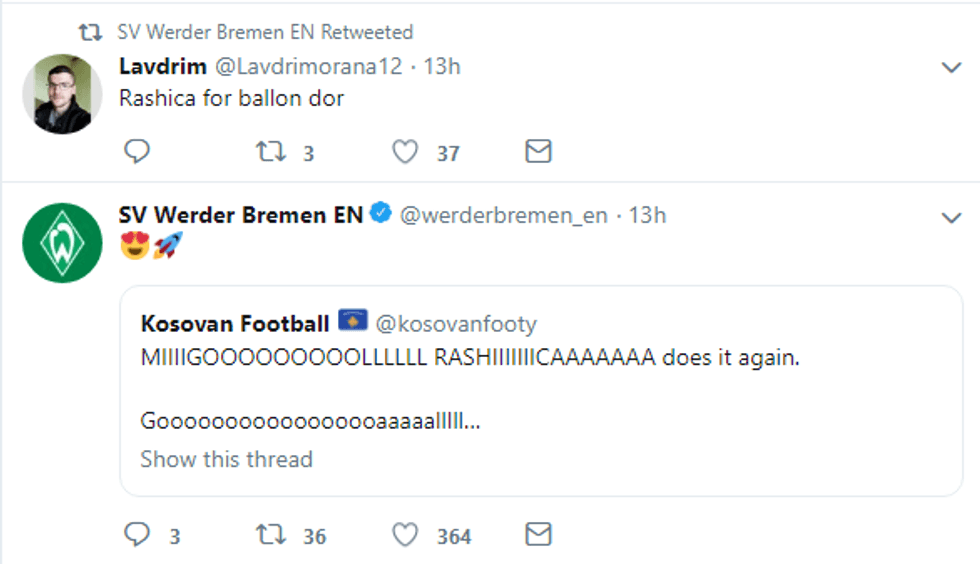Click Show this thread link
The image size is (980, 564).
[x=226, y=459]
